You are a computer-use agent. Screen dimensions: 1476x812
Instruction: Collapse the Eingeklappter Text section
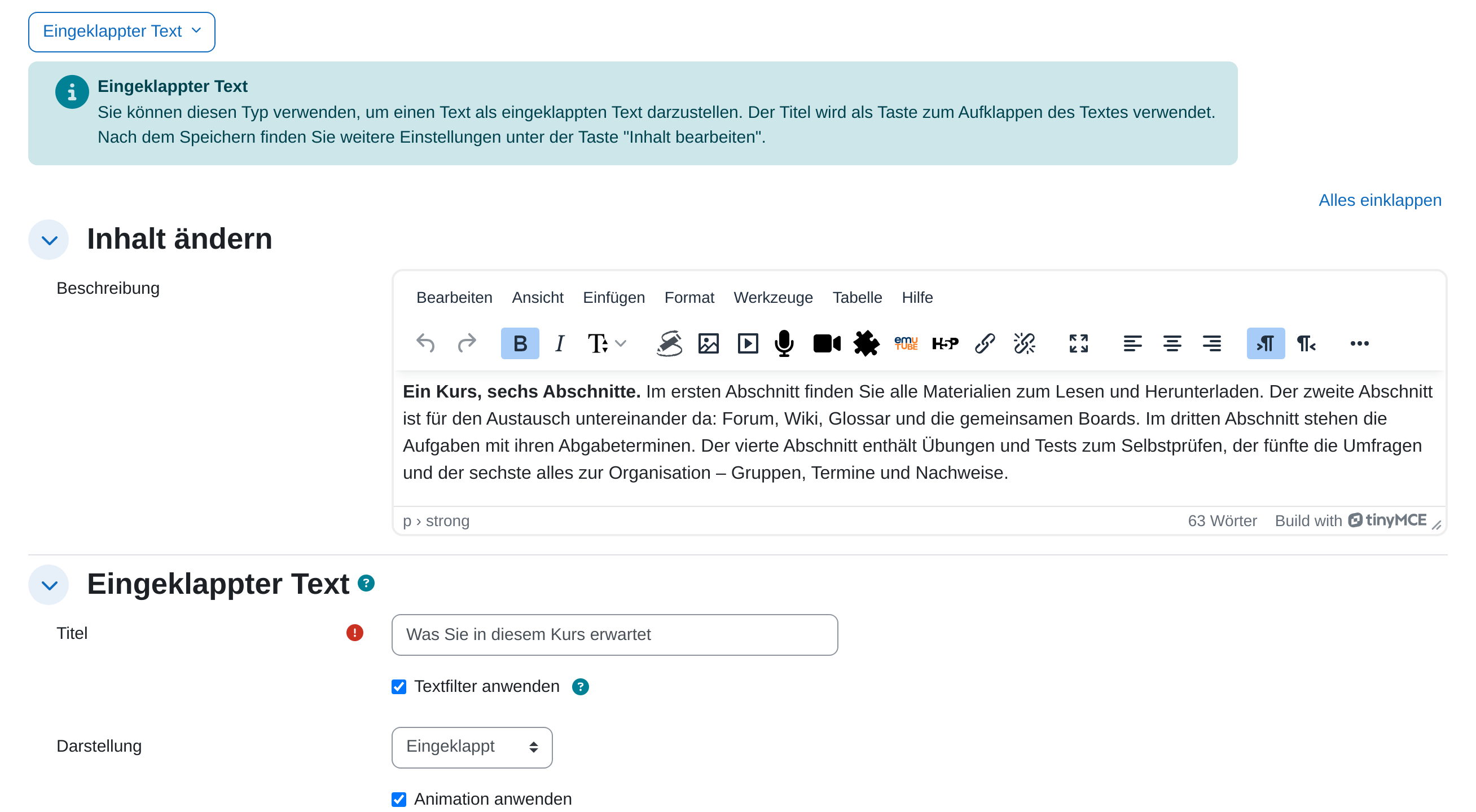click(x=49, y=585)
